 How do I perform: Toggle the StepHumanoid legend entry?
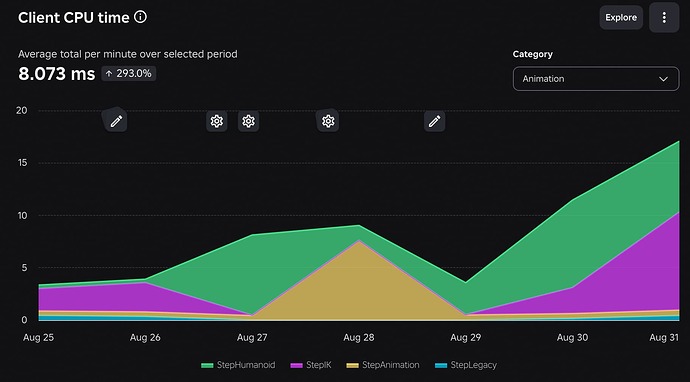pos(238,365)
